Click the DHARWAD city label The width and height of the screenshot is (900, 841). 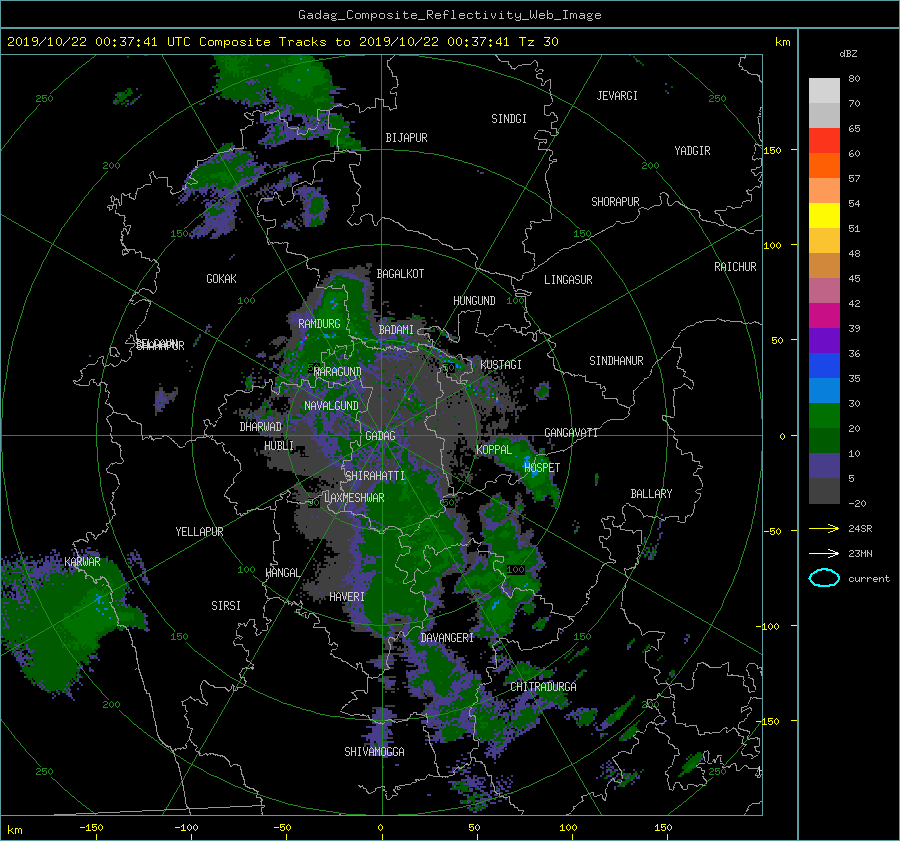261,427
